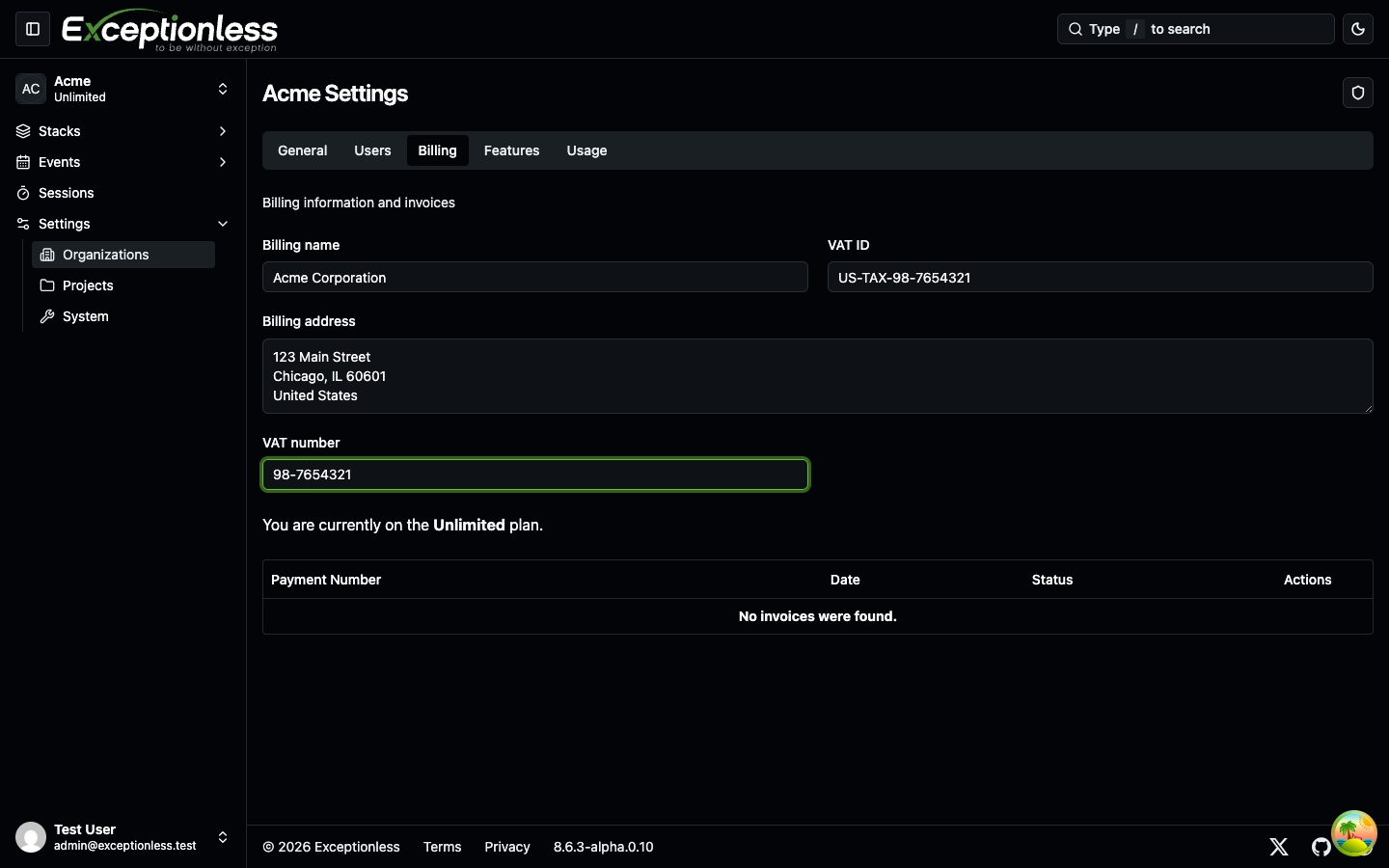The width and height of the screenshot is (1389, 868).
Task: Click the Settings sliders icon
Action: 23,224
